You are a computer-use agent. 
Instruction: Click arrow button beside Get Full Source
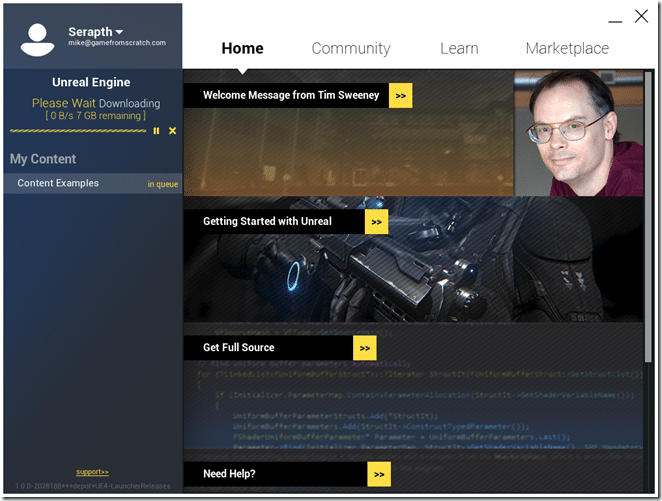(365, 348)
